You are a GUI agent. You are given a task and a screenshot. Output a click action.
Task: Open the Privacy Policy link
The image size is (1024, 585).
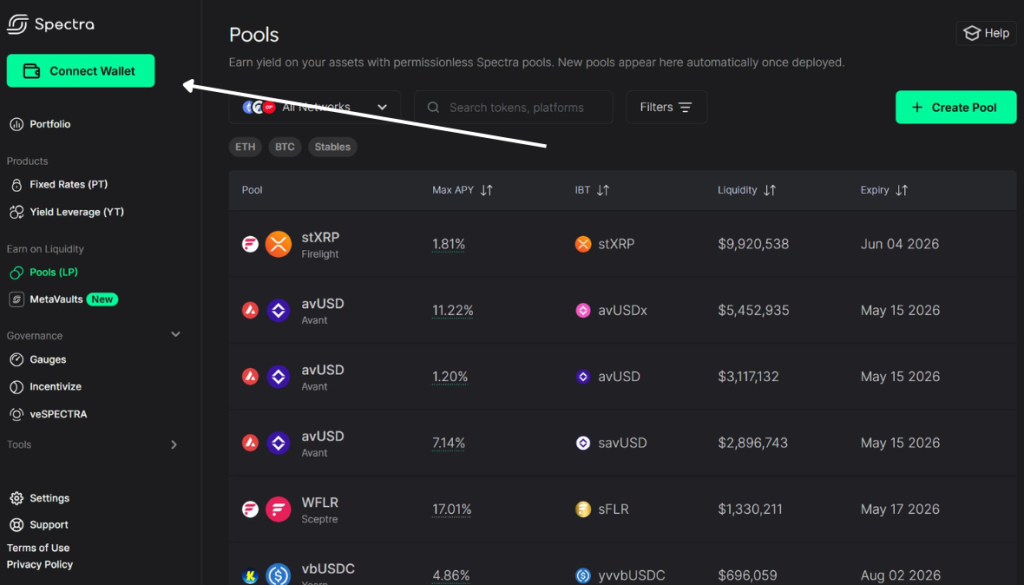coord(40,565)
